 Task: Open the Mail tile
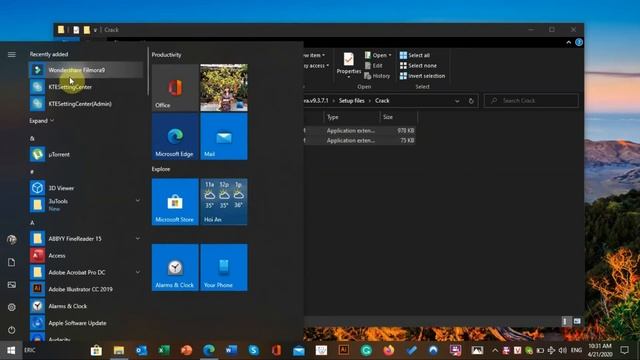(224, 136)
